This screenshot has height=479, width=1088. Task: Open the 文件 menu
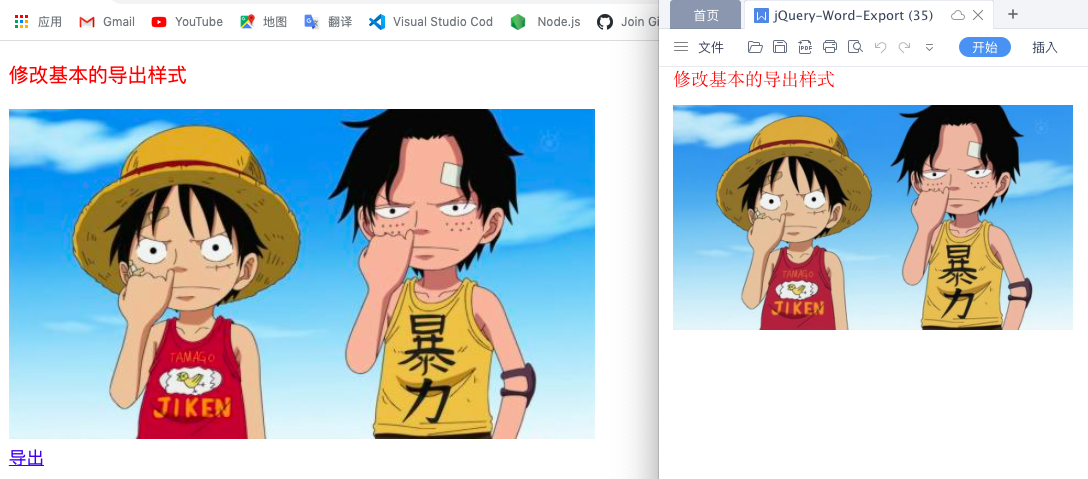[x=711, y=47]
